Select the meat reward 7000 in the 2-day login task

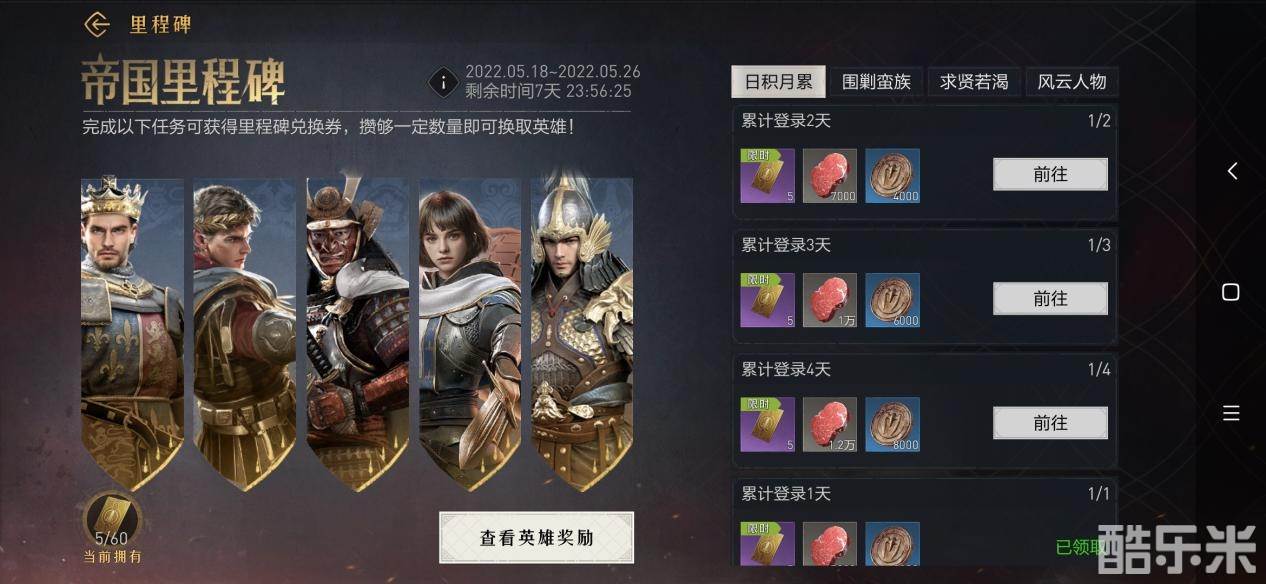[830, 176]
